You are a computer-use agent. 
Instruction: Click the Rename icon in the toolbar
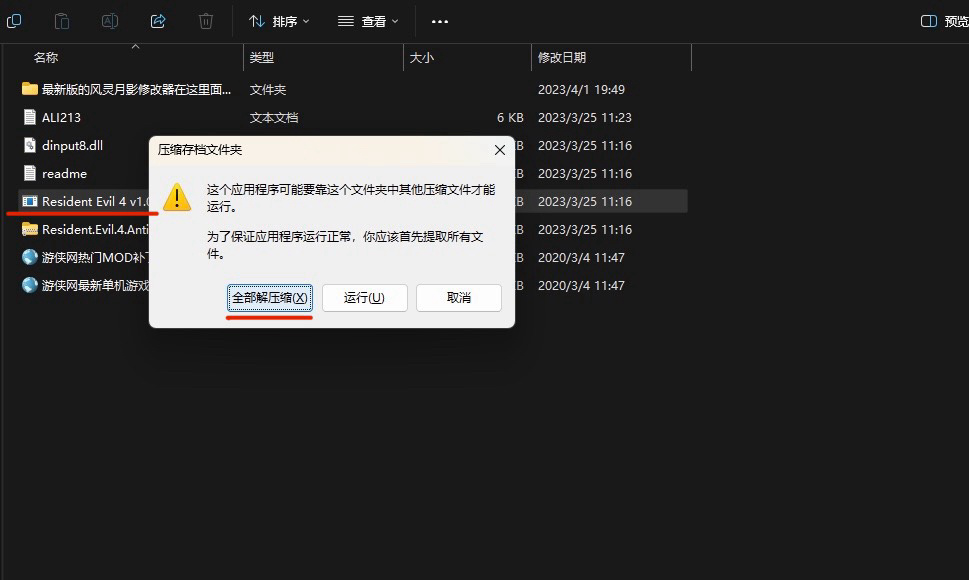pos(110,21)
